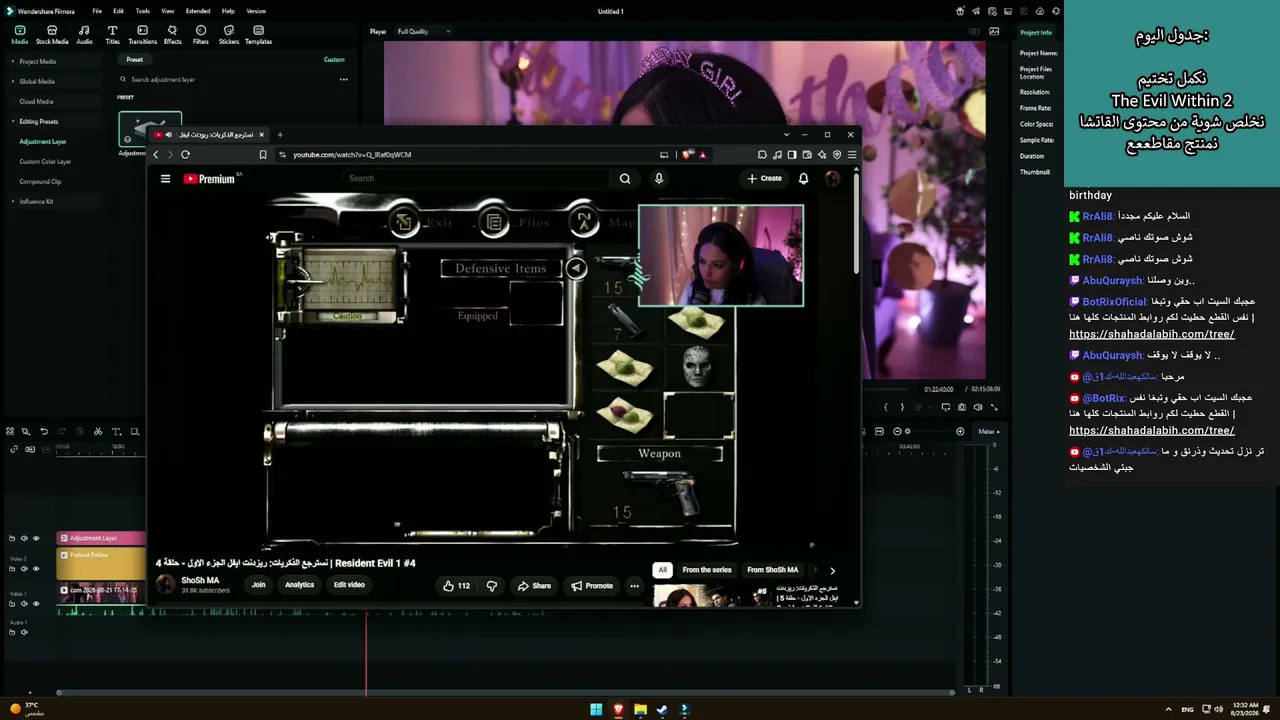Open Analytics for the video
Viewport: 1280px width, 720px height.
299,586
